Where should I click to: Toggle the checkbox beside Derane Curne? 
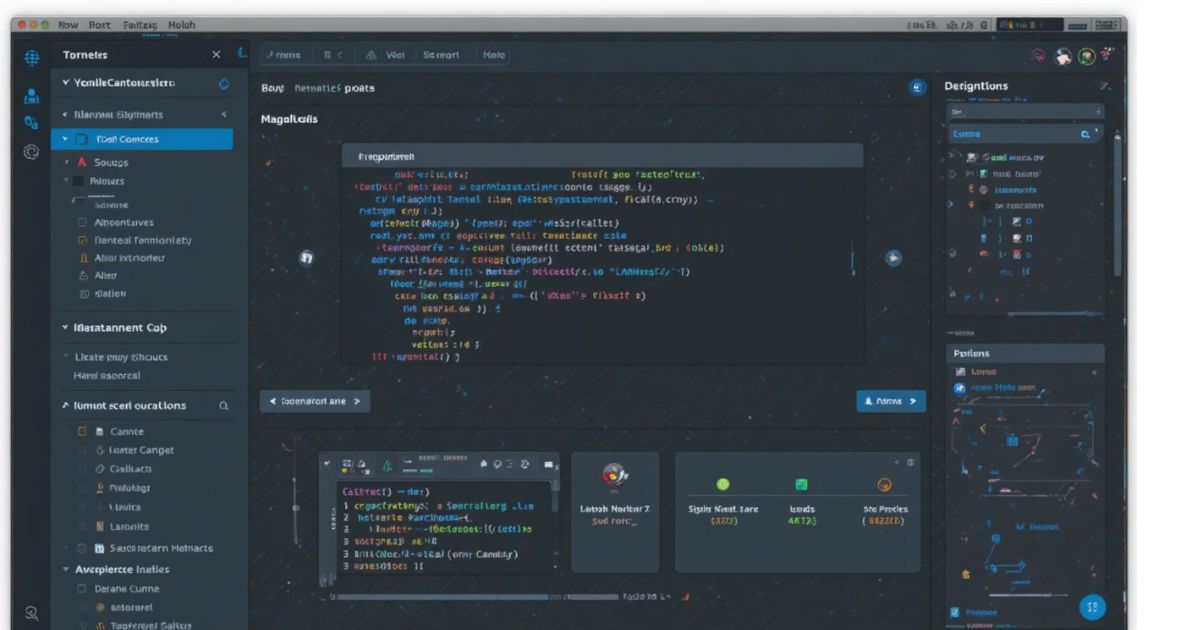[83, 589]
